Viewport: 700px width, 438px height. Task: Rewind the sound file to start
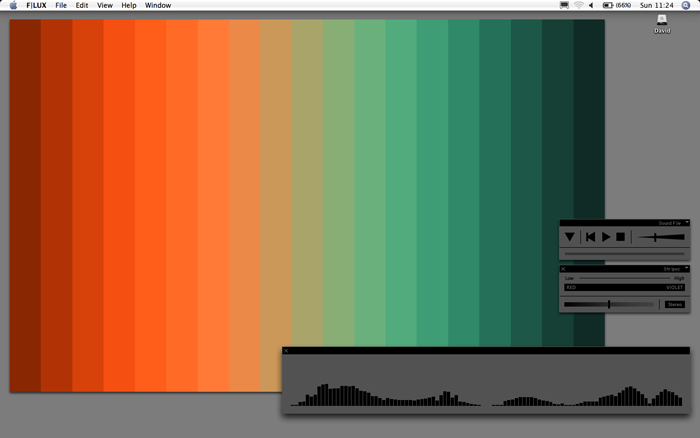pos(590,237)
